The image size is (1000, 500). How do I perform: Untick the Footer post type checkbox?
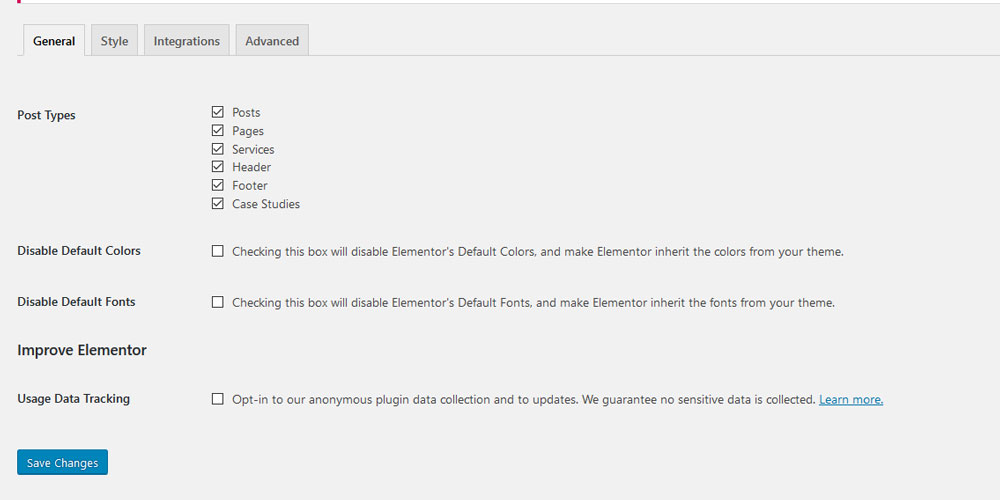coord(218,185)
